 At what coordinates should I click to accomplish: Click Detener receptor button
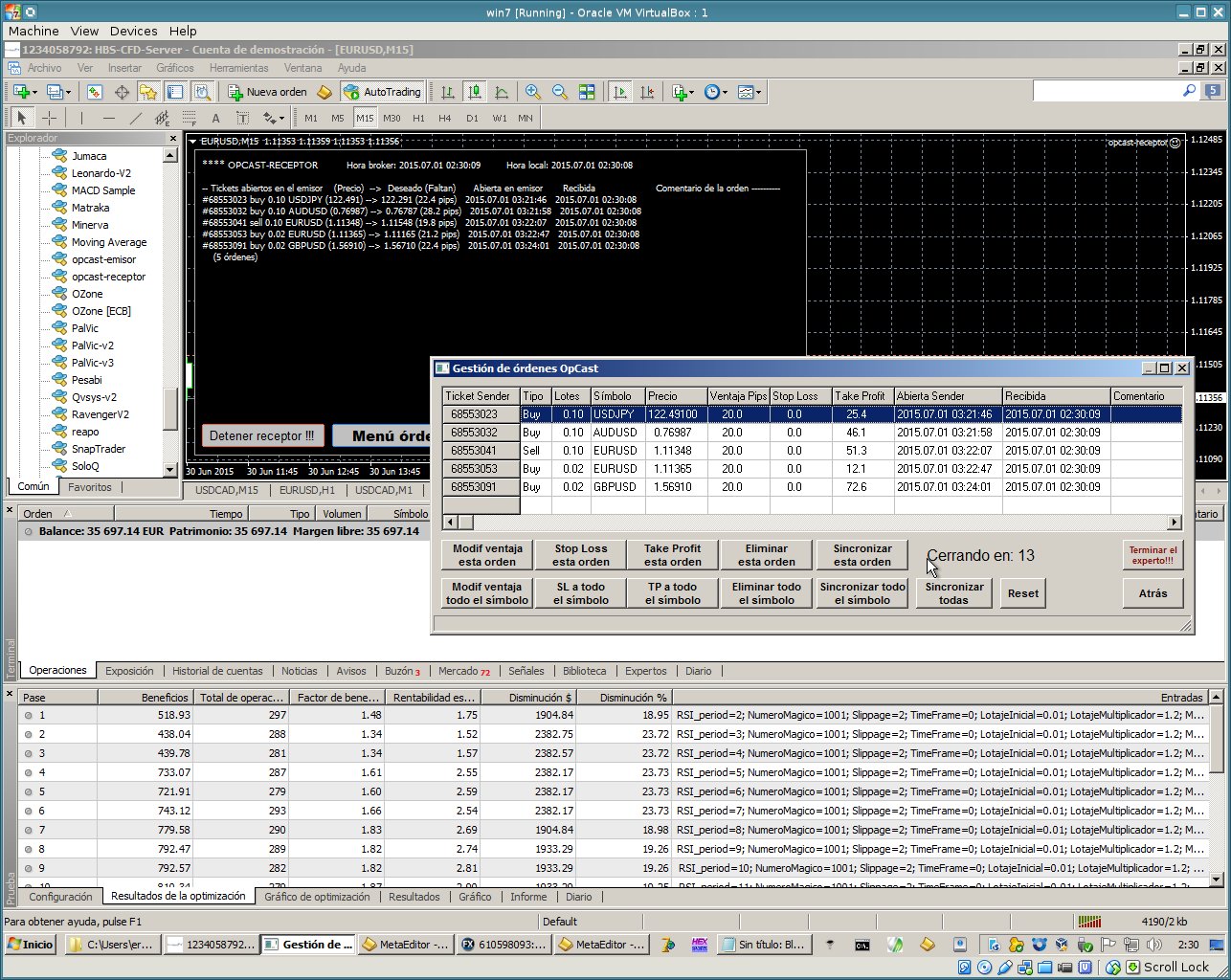click(262, 435)
